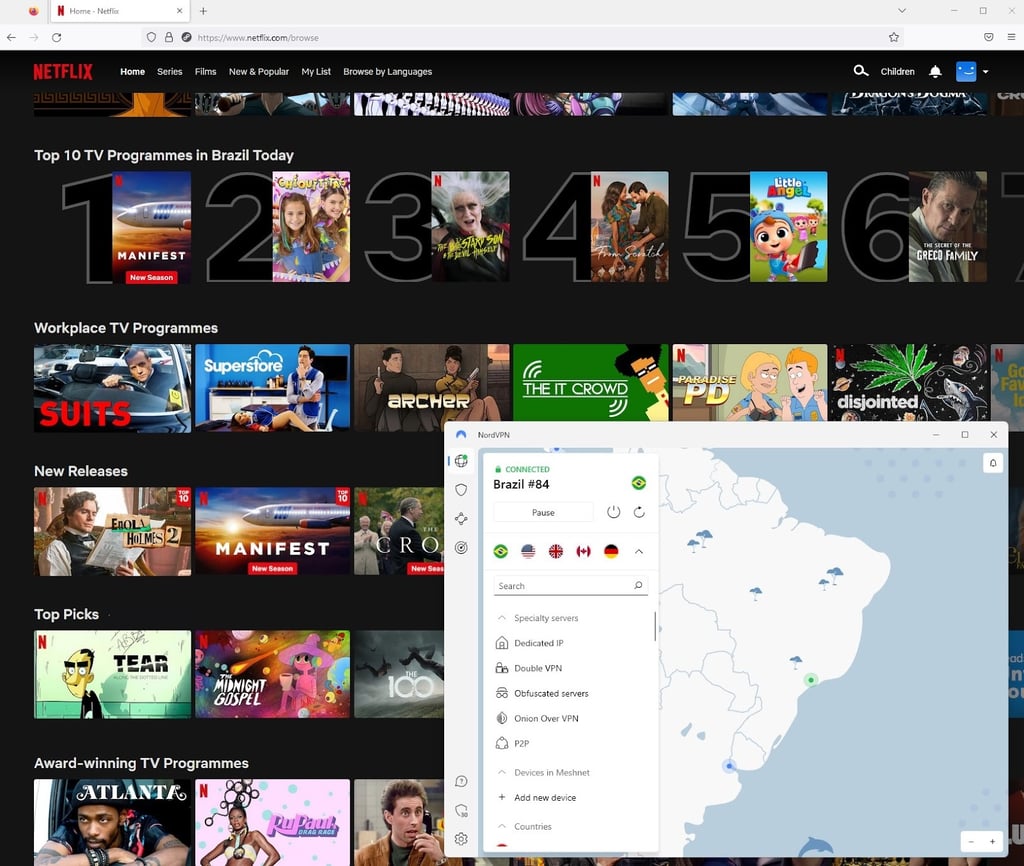Image resolution: width=1024 pixels, height=866 pixels.
Task: Open Little Angel ranked fifth
Action: (x=788, y=227)
